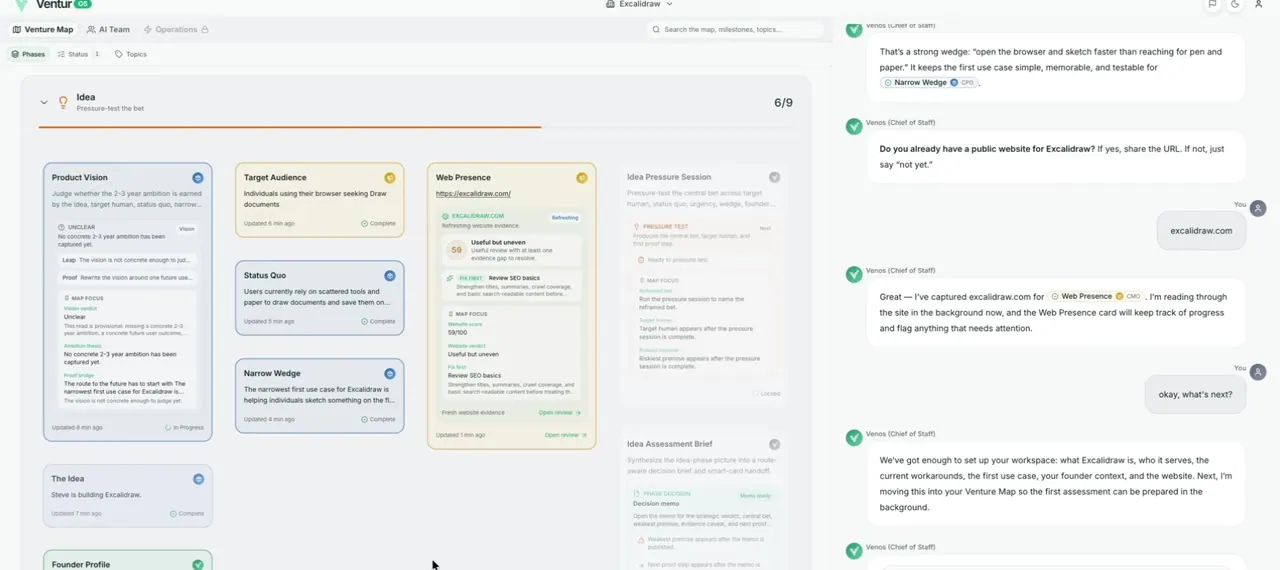Image resolution: width=1280 pixels, height=570 pixels.
Task: Click the Vision tag on Product Vision card
Action: [186, 229]
